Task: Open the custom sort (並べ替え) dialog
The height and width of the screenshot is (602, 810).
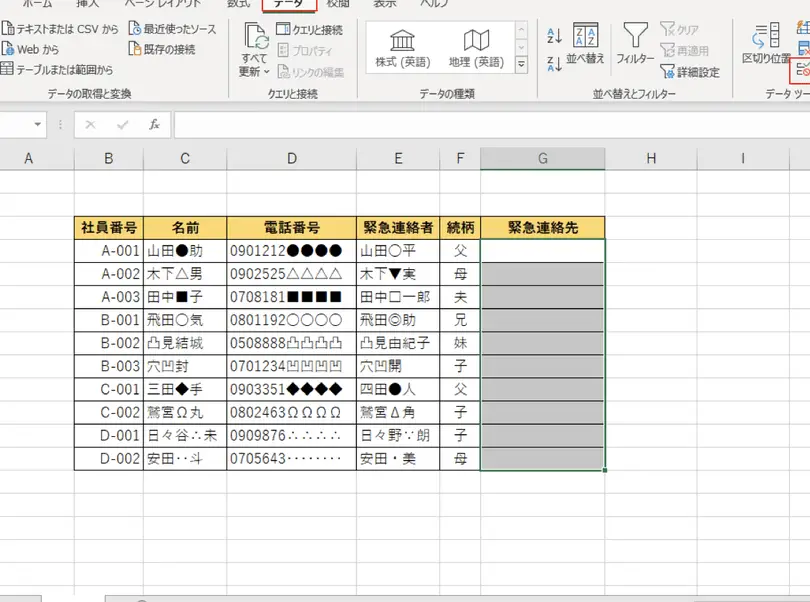Action: pyautogui.click(x=585, y=46)
